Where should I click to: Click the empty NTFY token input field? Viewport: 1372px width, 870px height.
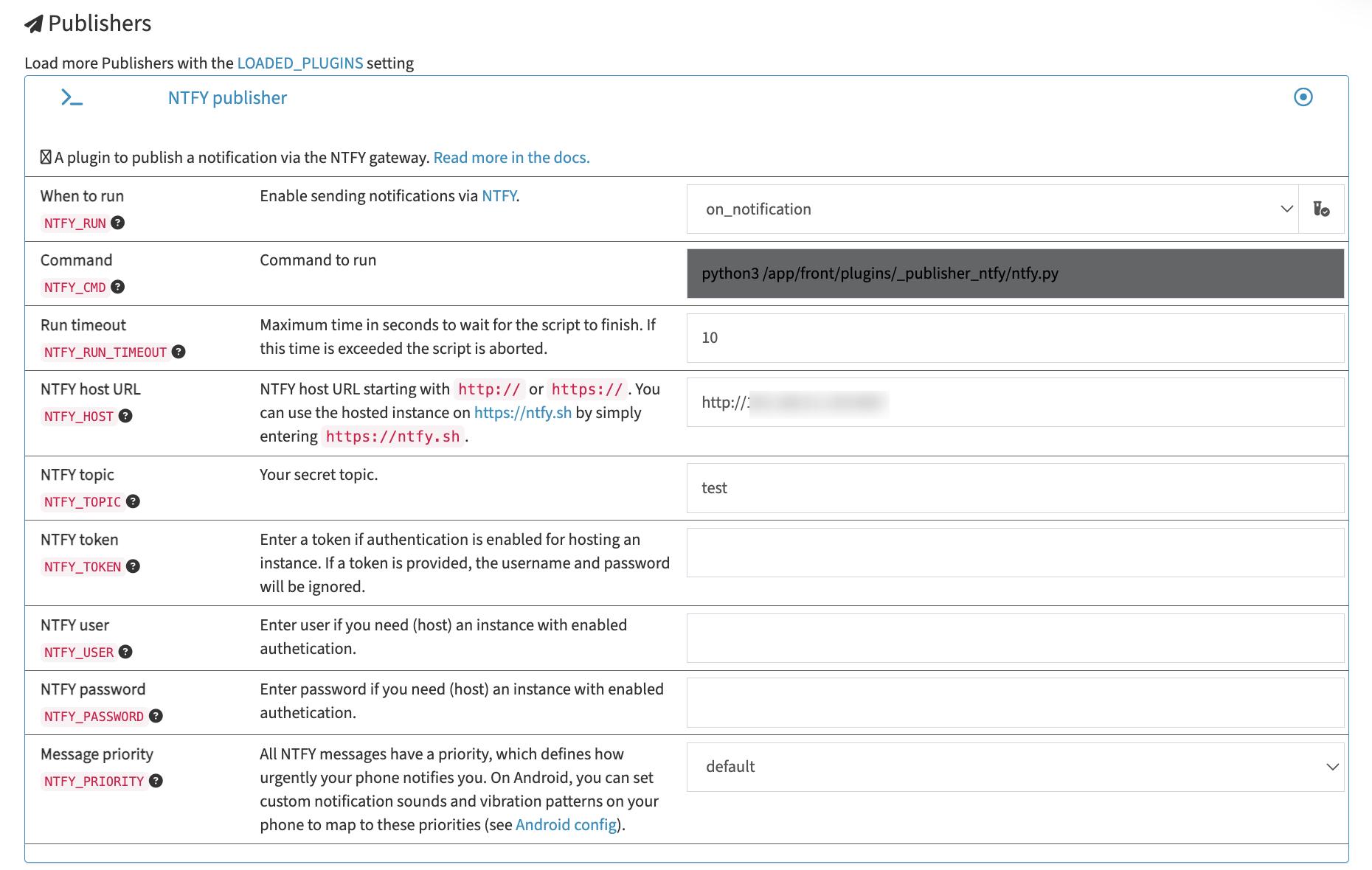coord(1015,552)
